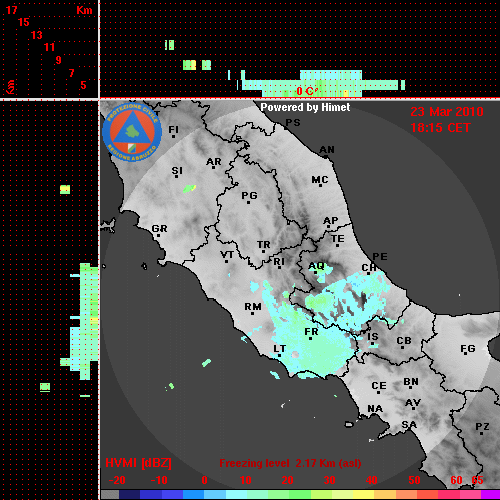
Task: Click the SA city label
Action: coord(409,425)
